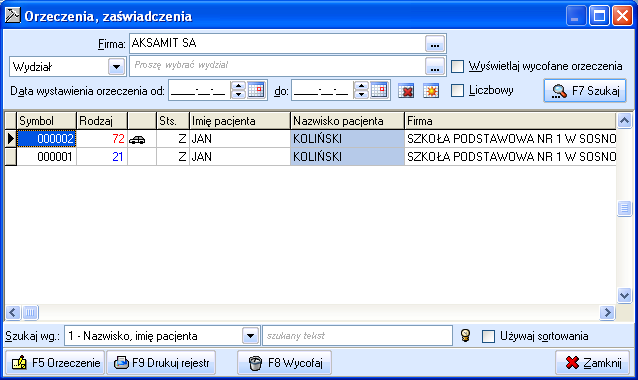This screenshot has width=638, height=380.
Task: Click Rodzaj value 21
Action: pos(118,157)
